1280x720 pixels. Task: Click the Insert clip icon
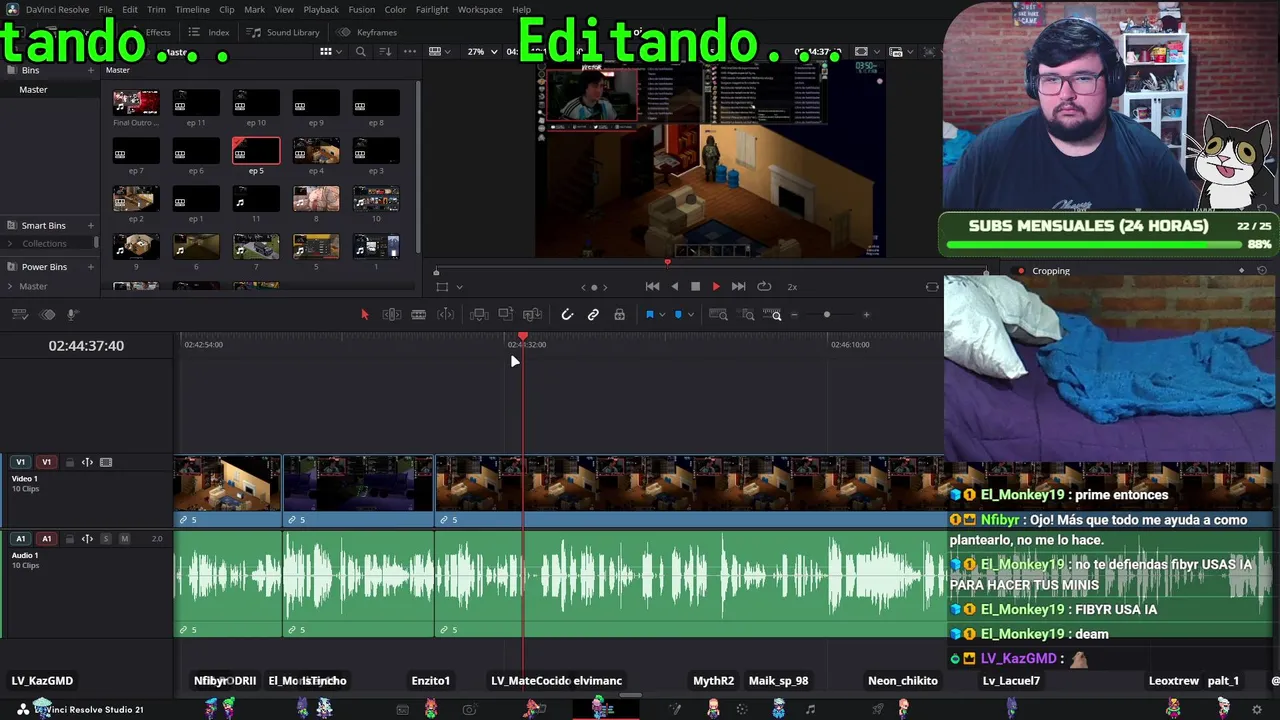click(x=479, y=315)
